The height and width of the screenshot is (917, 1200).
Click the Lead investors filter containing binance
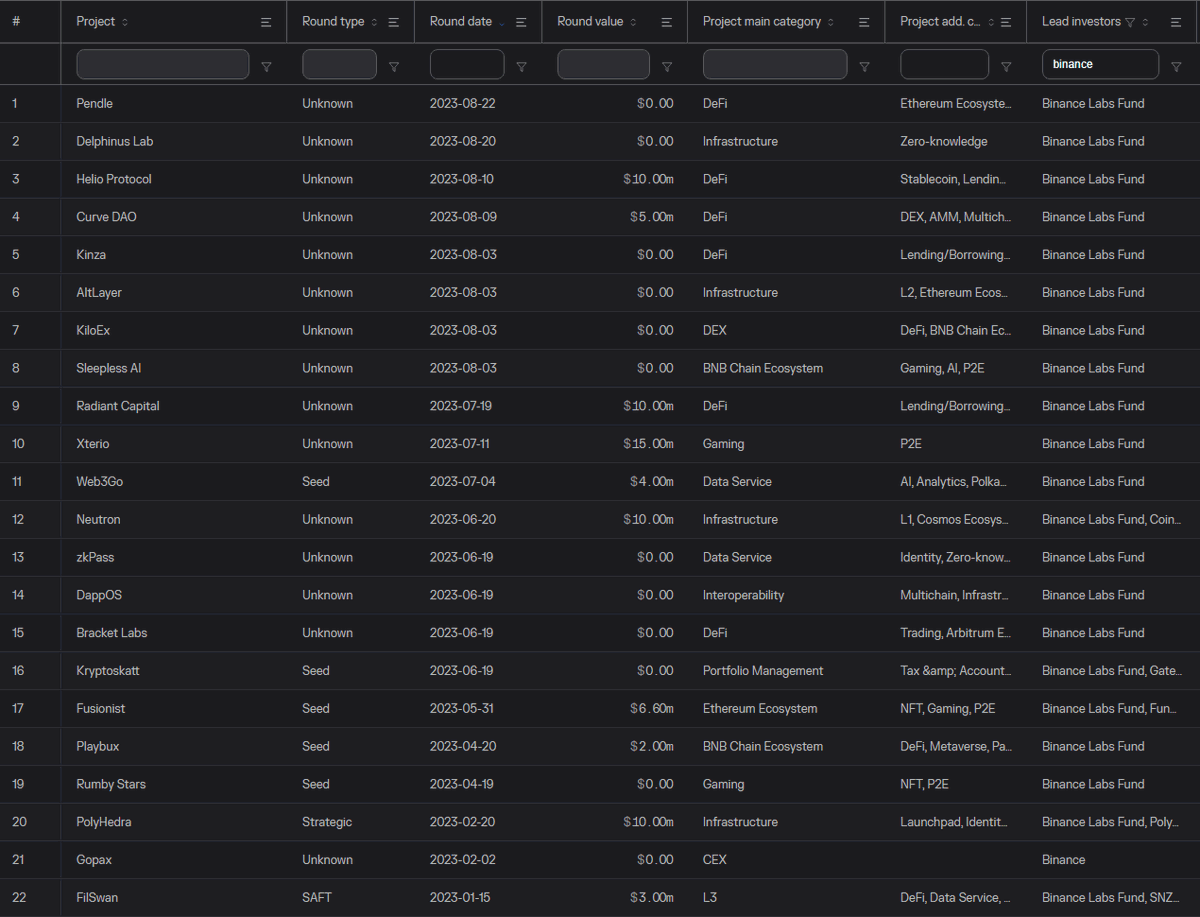1101,64
